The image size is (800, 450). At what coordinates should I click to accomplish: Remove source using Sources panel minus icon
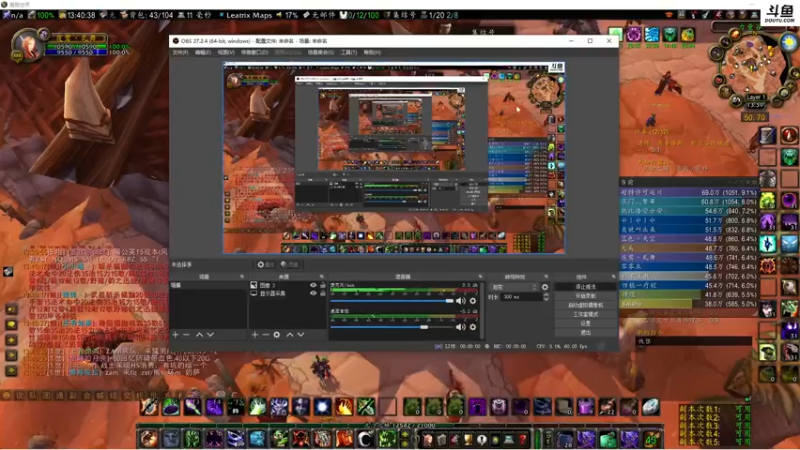point(265,335)
